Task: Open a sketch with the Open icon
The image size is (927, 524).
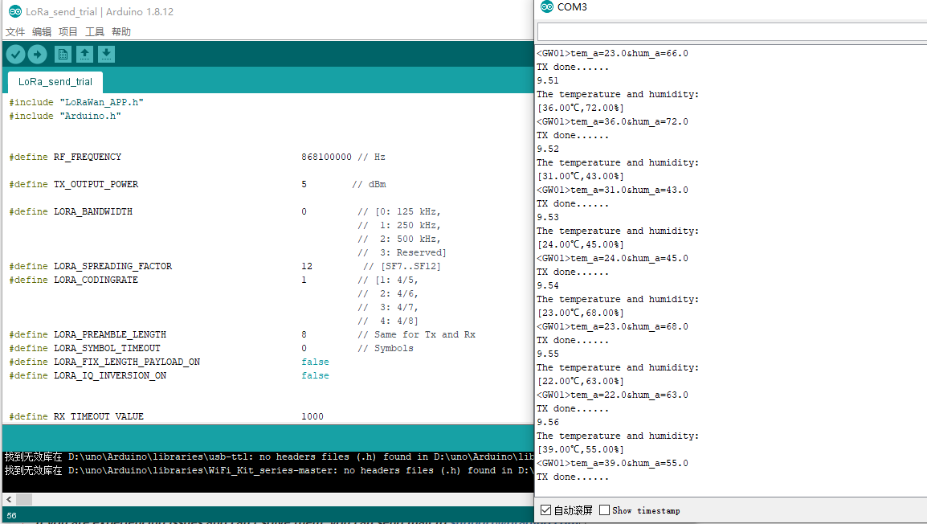Action: [85, 55]
